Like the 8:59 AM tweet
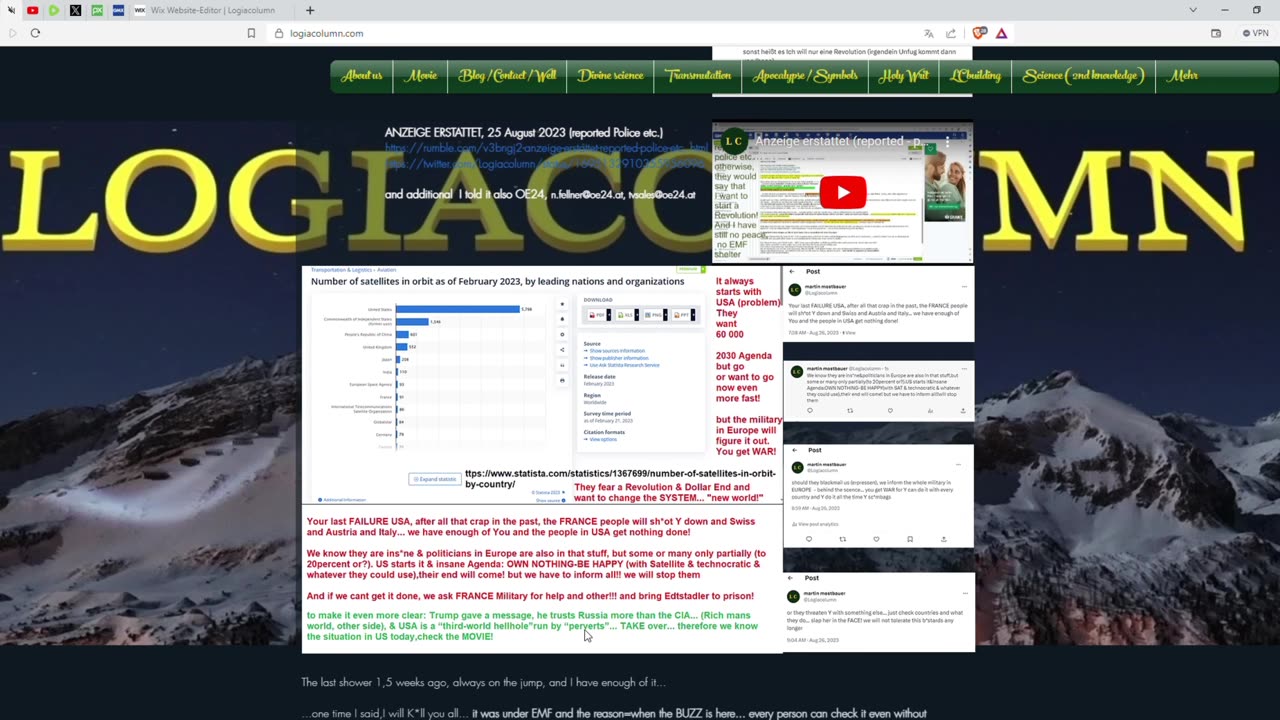The image size is (1280, 720). 876,539
